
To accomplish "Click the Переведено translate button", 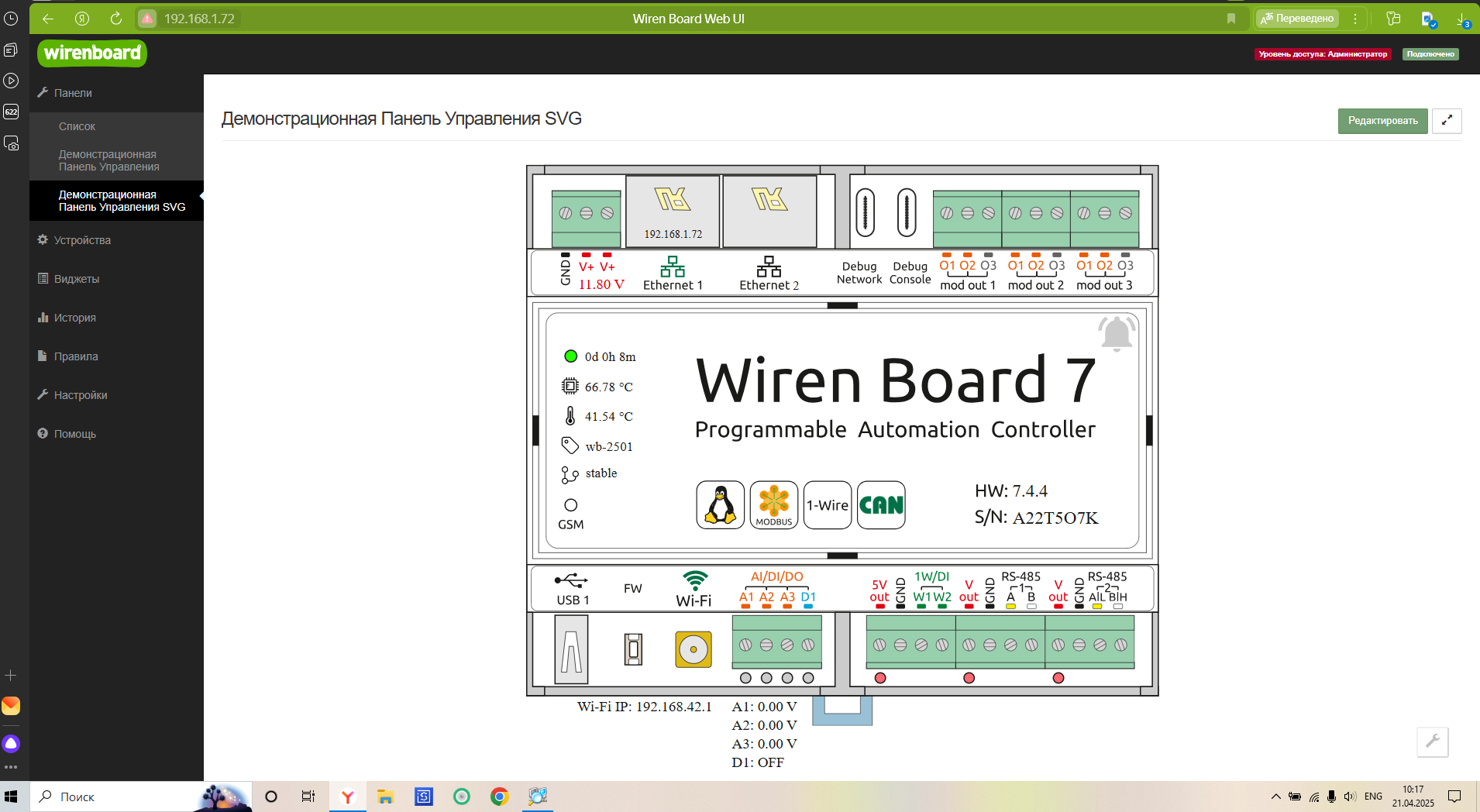I will point(1297,19).
